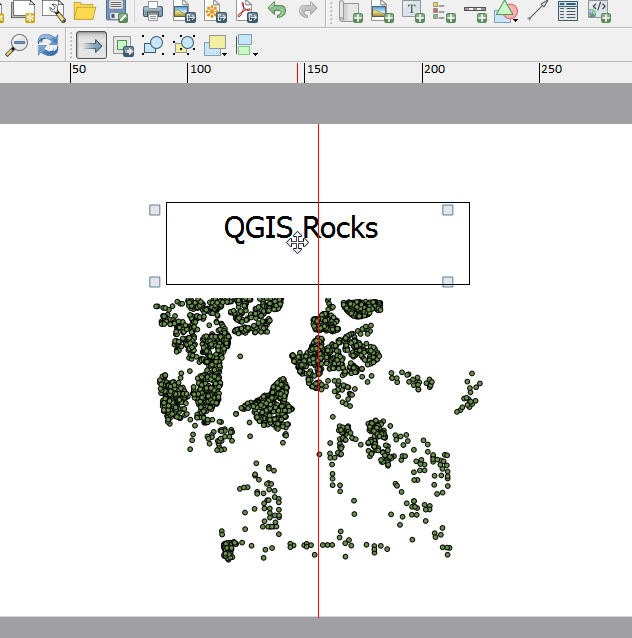Select the Add image tool

click(x=381, y=12)
